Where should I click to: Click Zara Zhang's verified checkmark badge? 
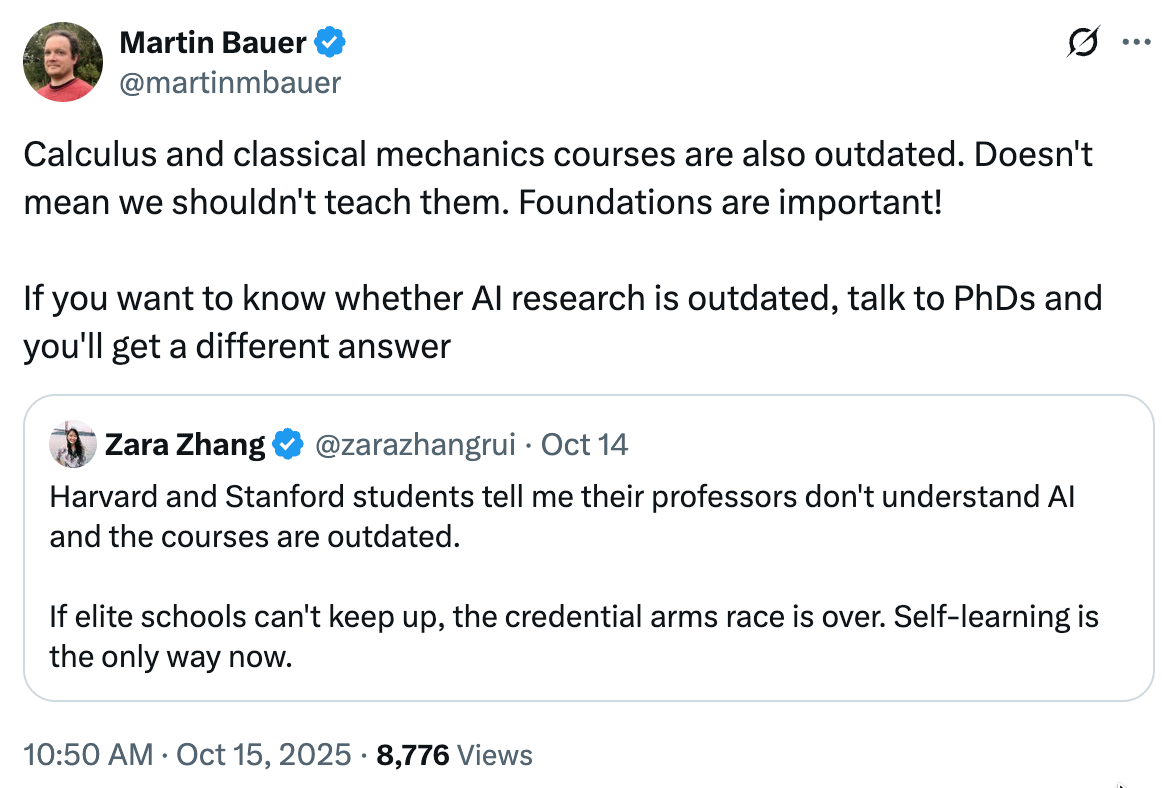pyautogui.click(x=288, y=444)
